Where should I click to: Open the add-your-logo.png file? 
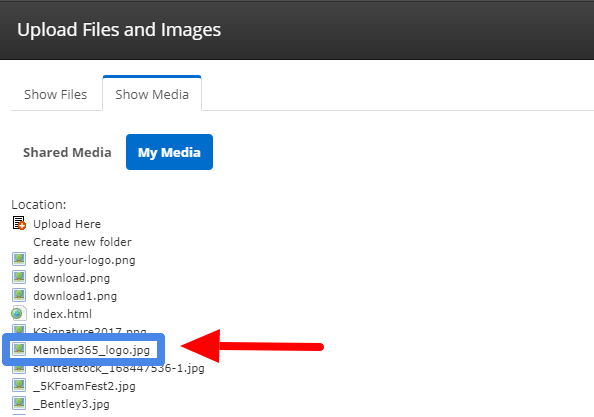pos(84,260)
